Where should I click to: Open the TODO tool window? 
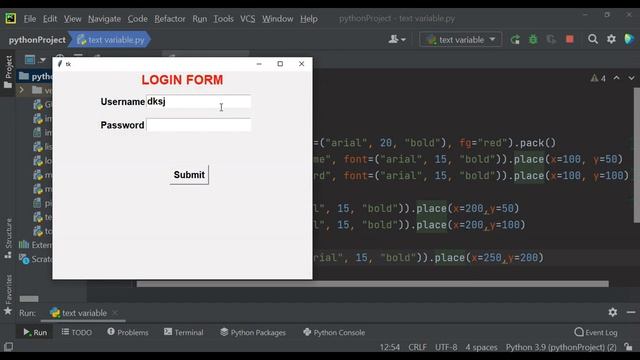(77, 332)
